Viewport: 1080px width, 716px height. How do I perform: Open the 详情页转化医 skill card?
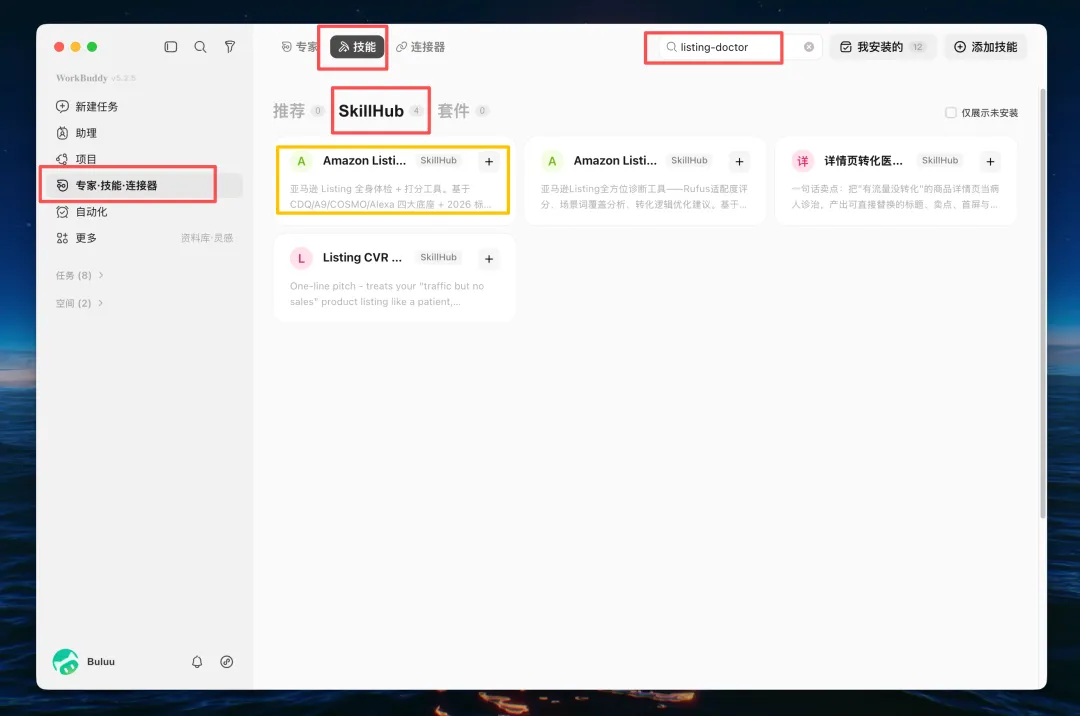(895, 180)
